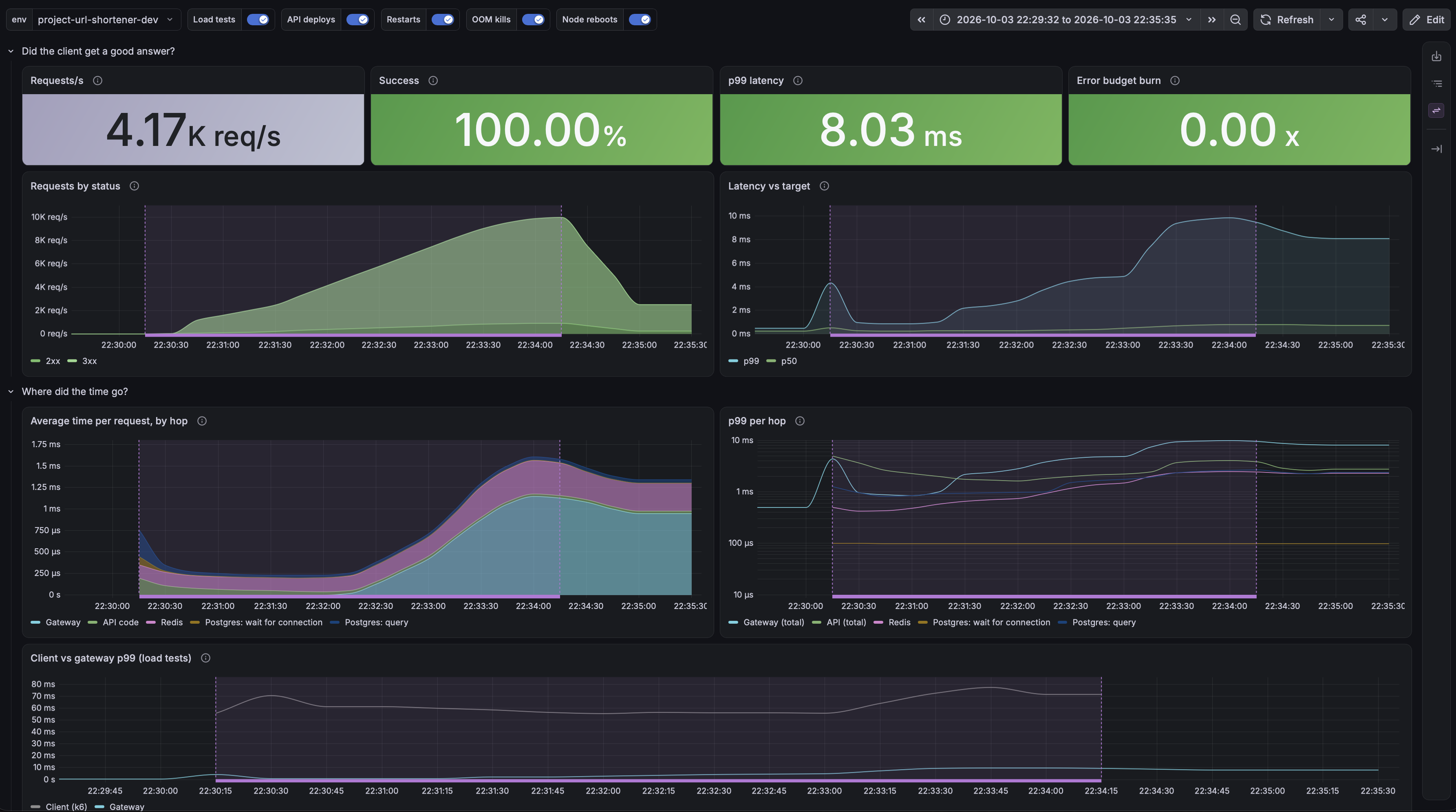The height and width of the screenshot is (812, 1456).
Task: Open env dropdown project-url-shortener-dev
Action: point(106,19)
